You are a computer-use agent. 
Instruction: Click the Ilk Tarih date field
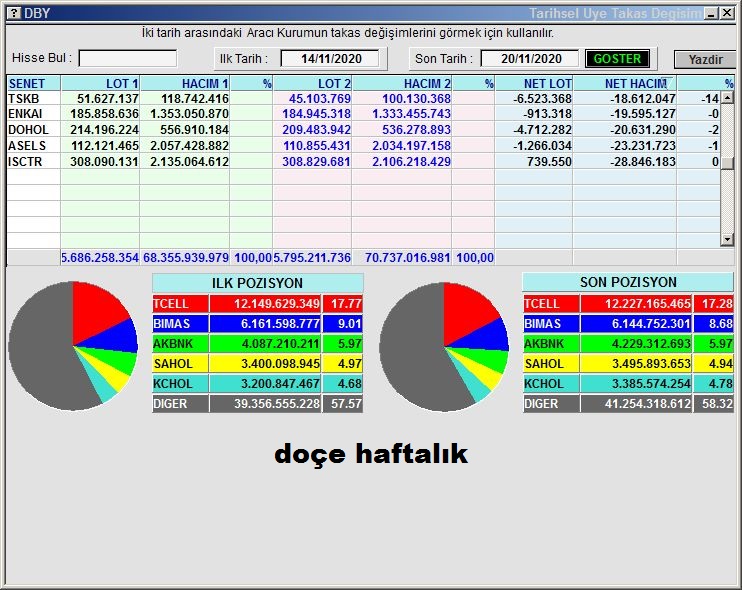pyautogui.click(x=330, y=59)
